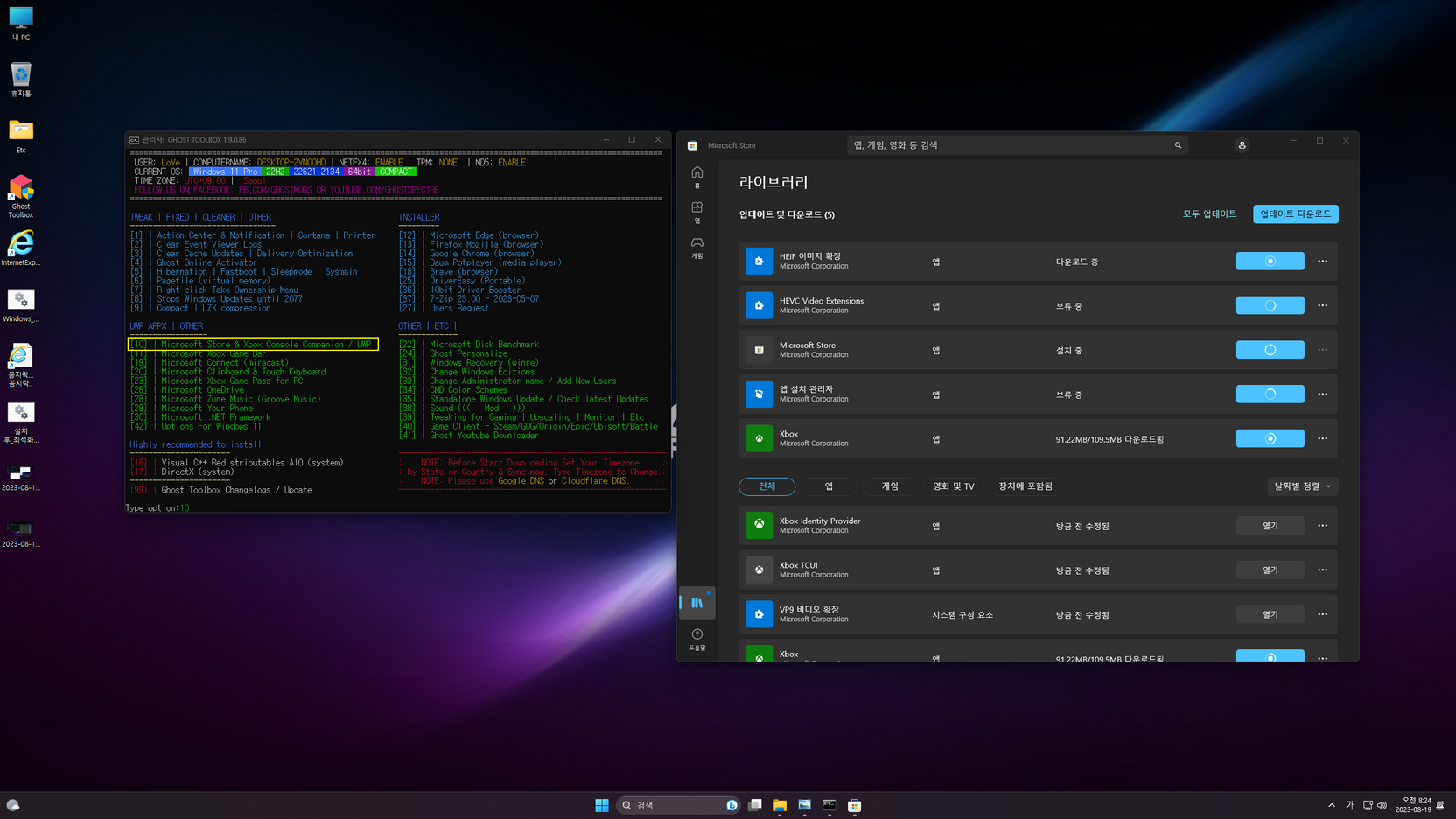This screenshot has height=819, width=1456.
Task: Open more options for HEVC Video Extensions
Action: tap(1322, 305)
